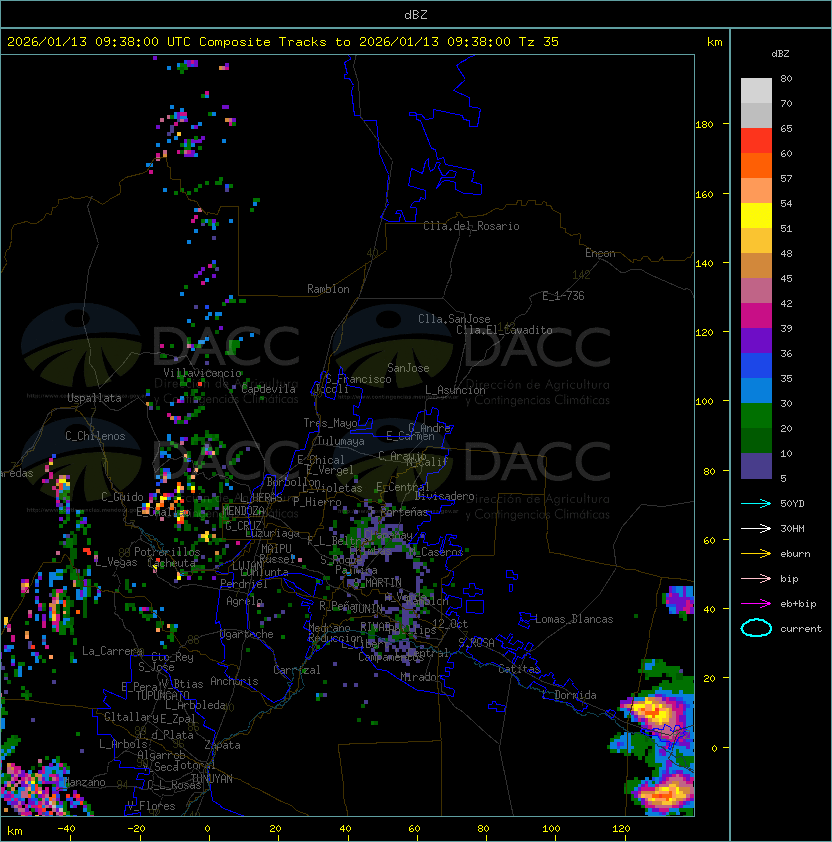Click the 'C_Guido' label on map
832x842 pixels.
[x=122, y=497]
